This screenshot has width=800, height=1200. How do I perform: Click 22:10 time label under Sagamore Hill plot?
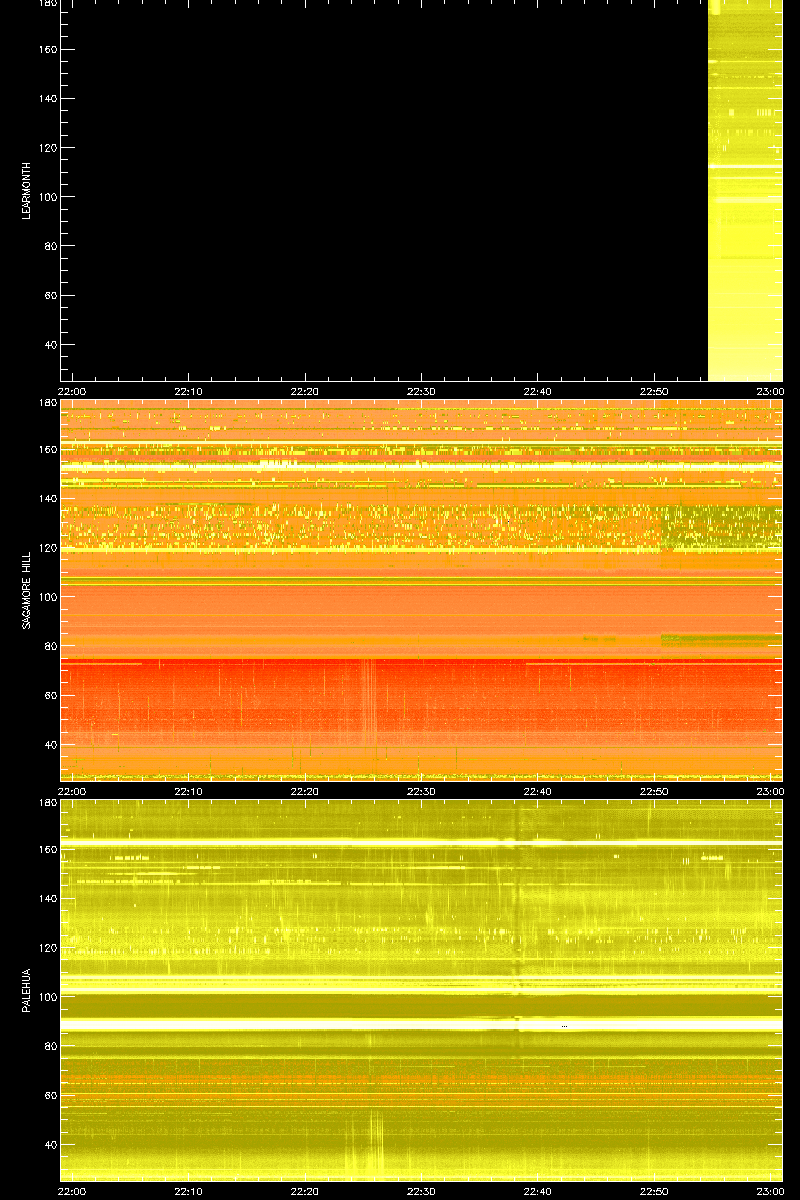pos(189,791)
